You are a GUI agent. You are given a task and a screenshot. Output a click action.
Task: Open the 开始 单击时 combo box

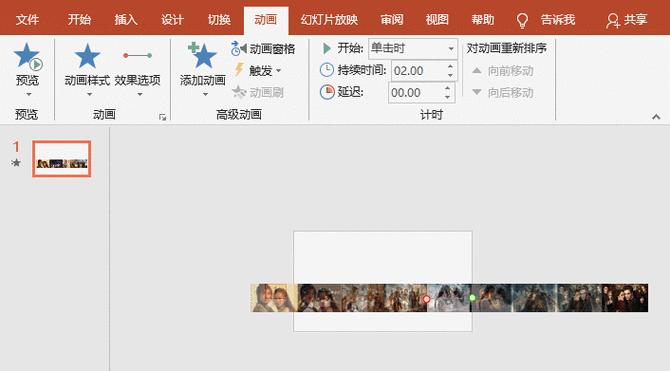click(413, 48)
